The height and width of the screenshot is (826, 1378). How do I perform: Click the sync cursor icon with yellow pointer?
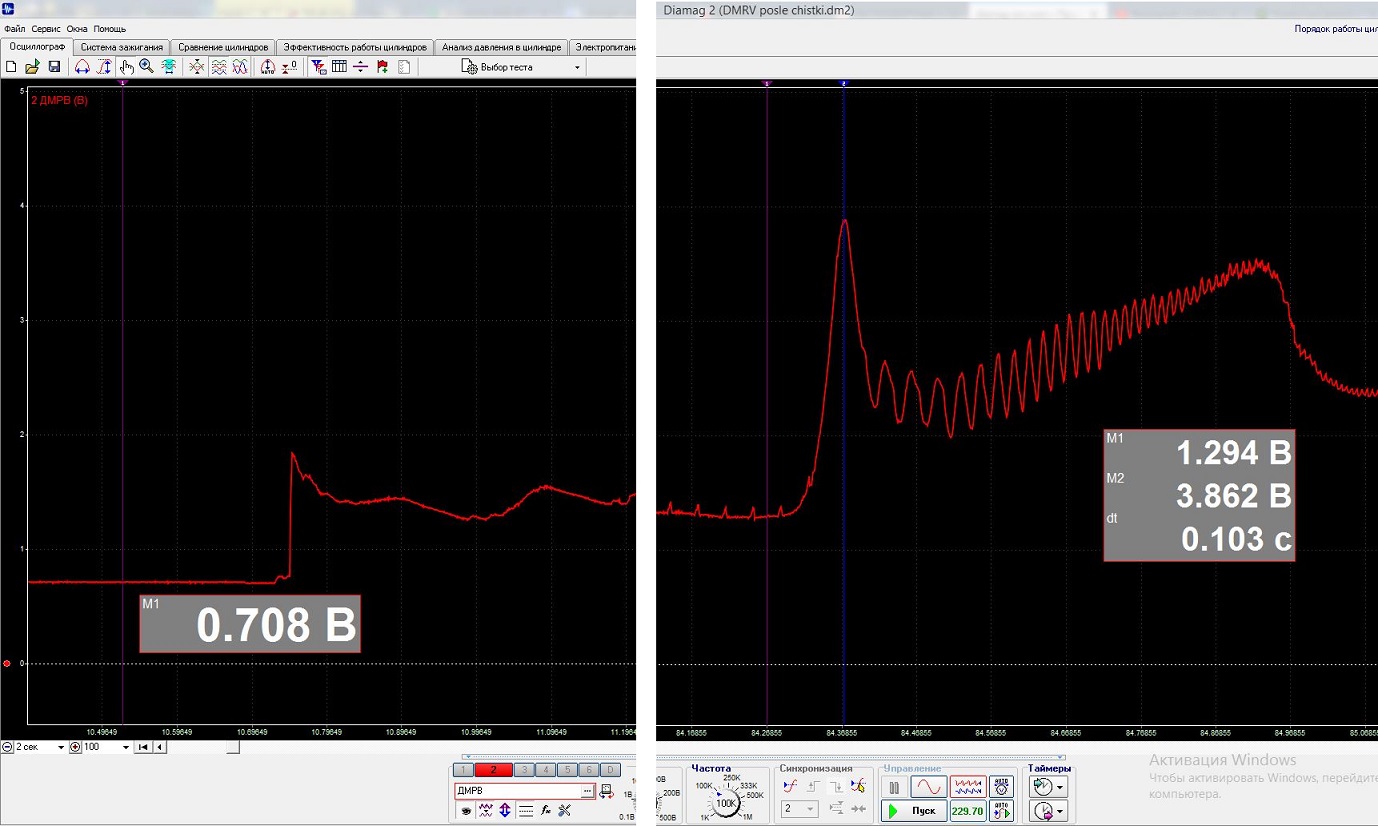click(858, 786)
